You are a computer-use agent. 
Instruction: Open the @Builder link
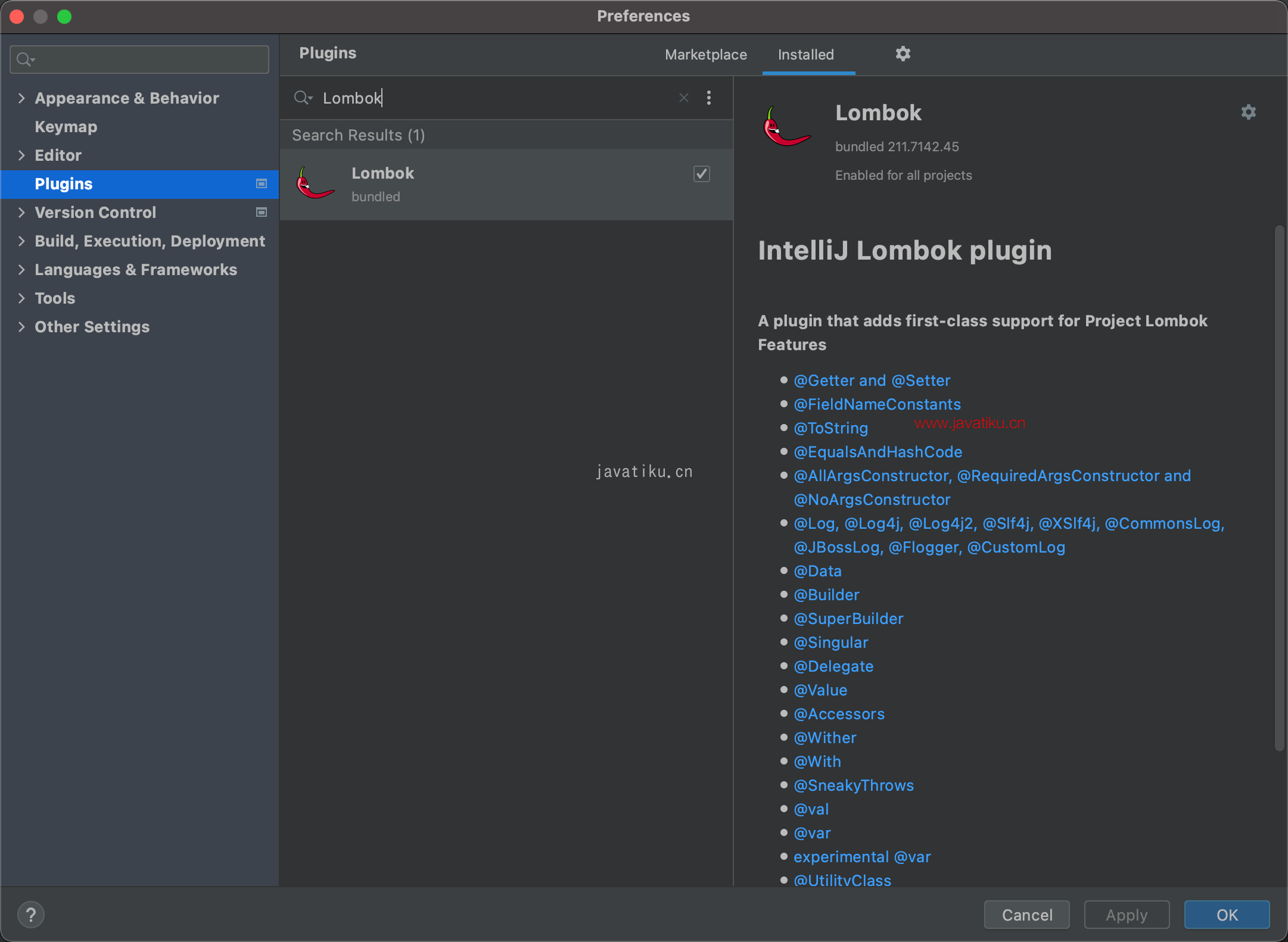(x=826, y=595)
